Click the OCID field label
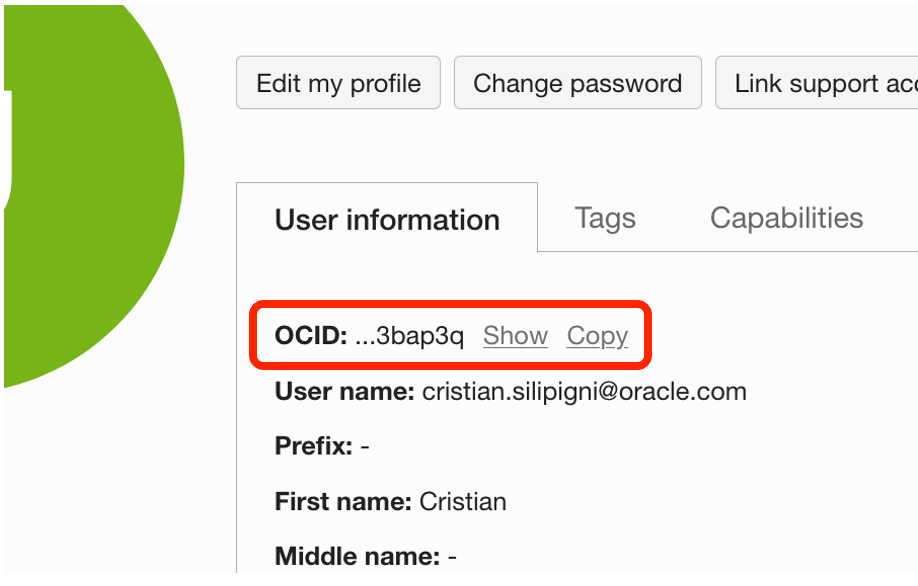 click(311, 336)
